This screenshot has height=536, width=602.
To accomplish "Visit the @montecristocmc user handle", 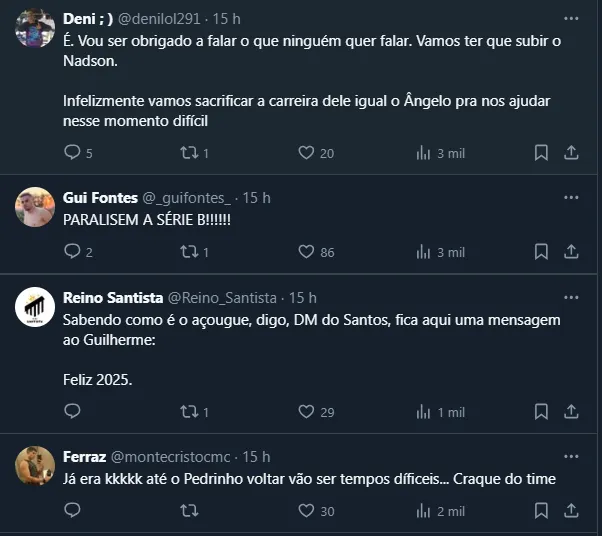I will [174, 457].
